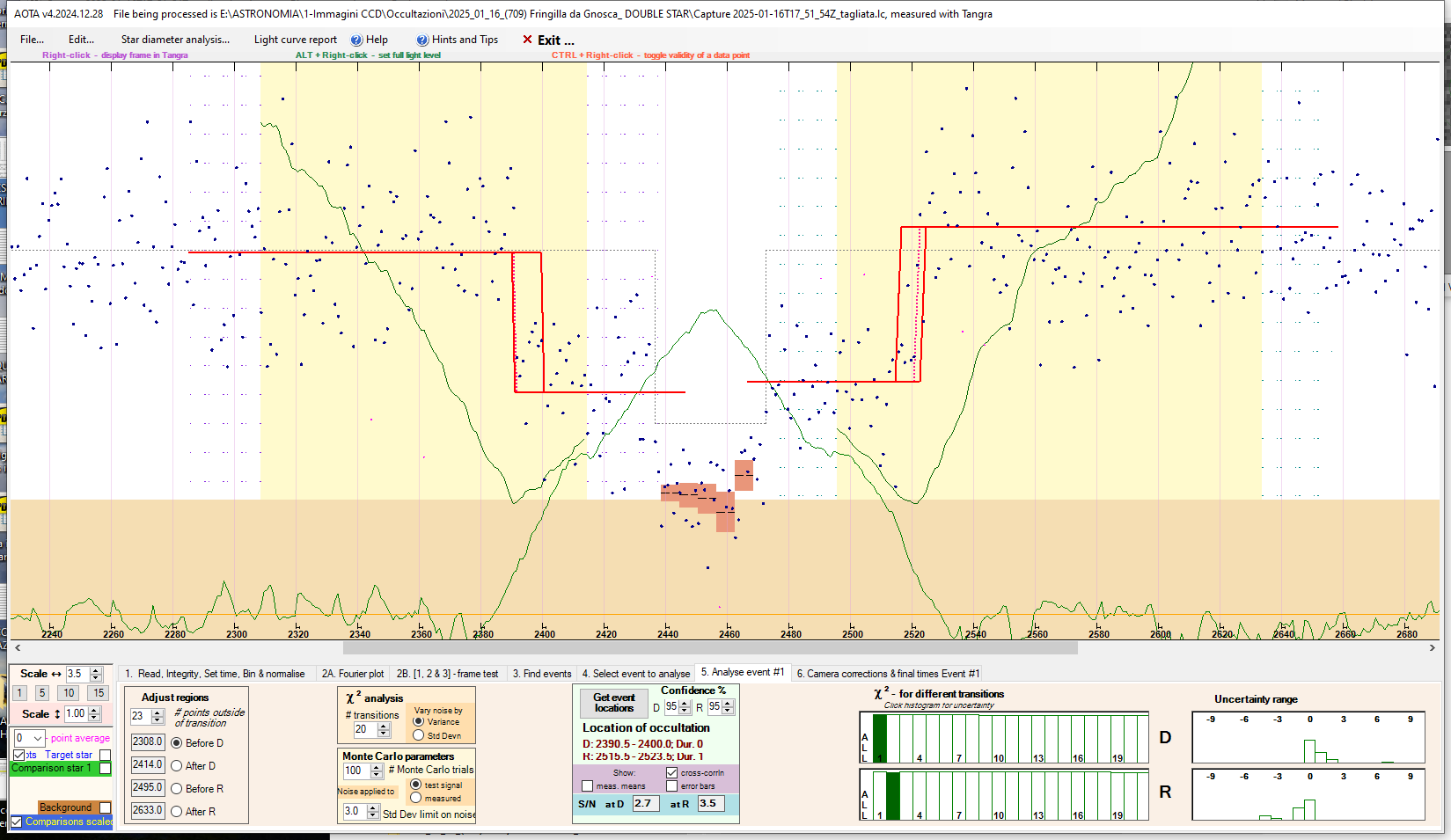Decrease Std Dev limit on noise
1451x840 pixels.
(373, 814)
